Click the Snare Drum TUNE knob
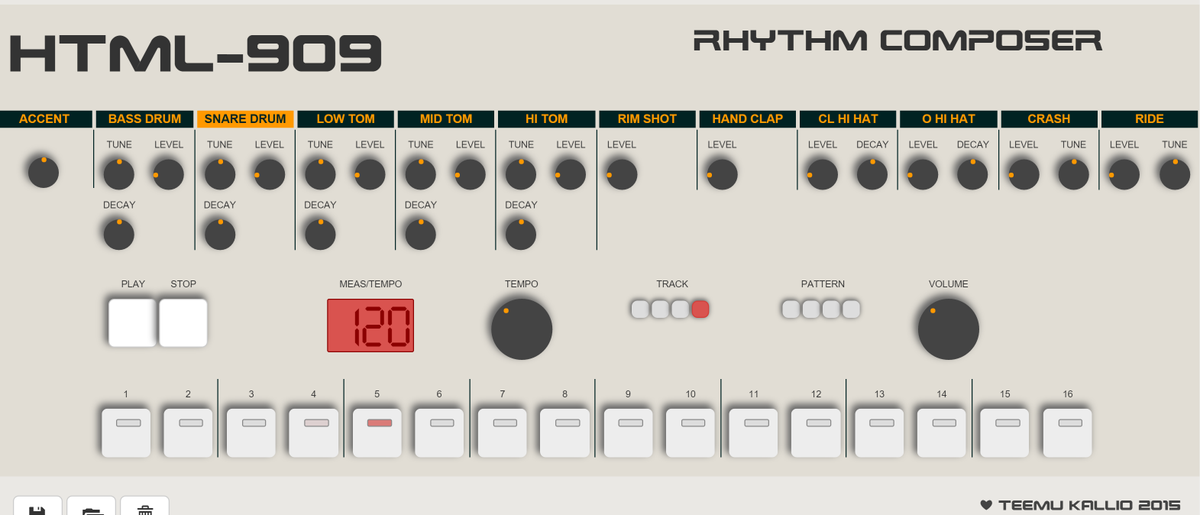 (219, 175)
